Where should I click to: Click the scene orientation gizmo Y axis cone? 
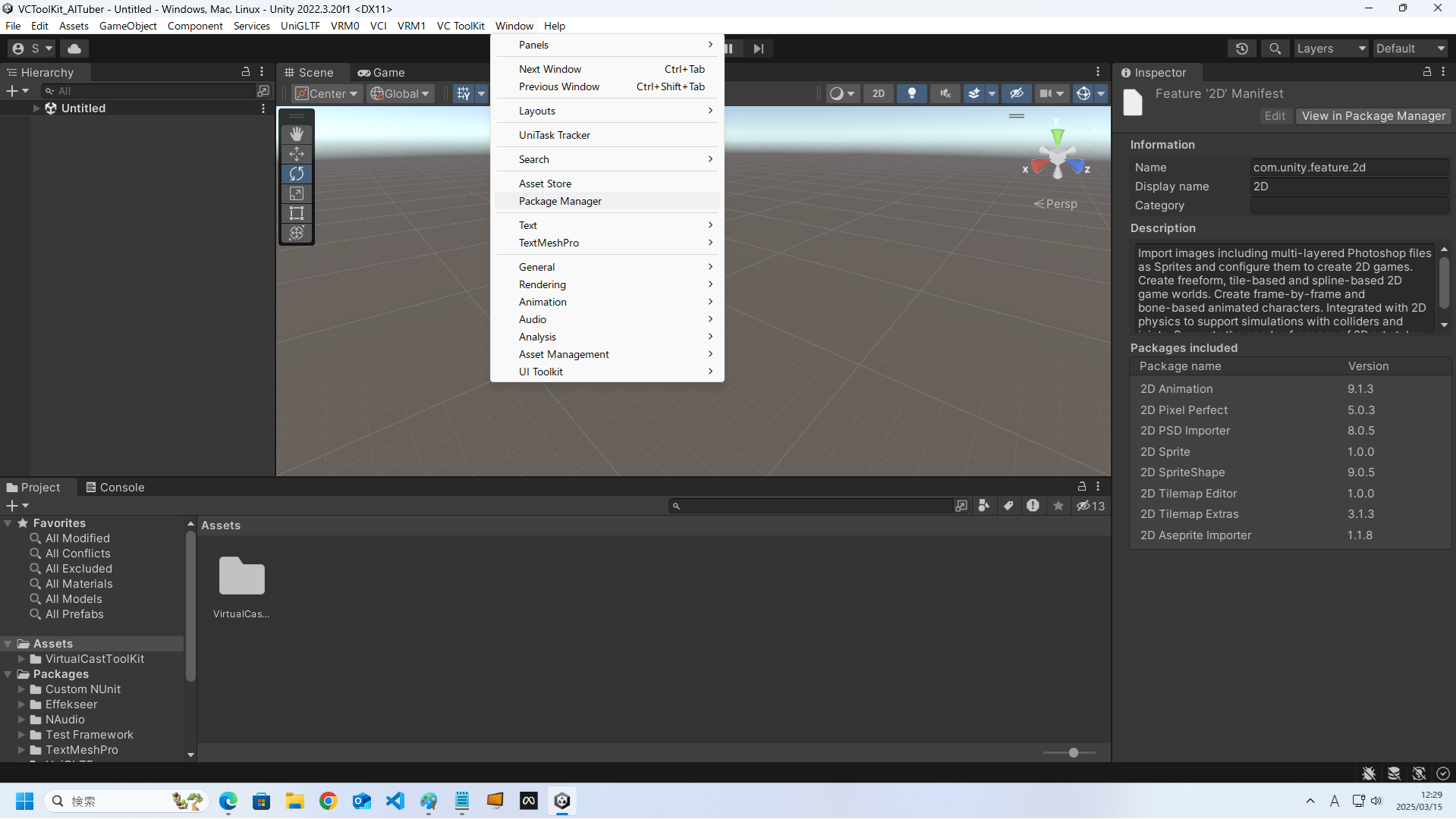[x=1057, y=136]
